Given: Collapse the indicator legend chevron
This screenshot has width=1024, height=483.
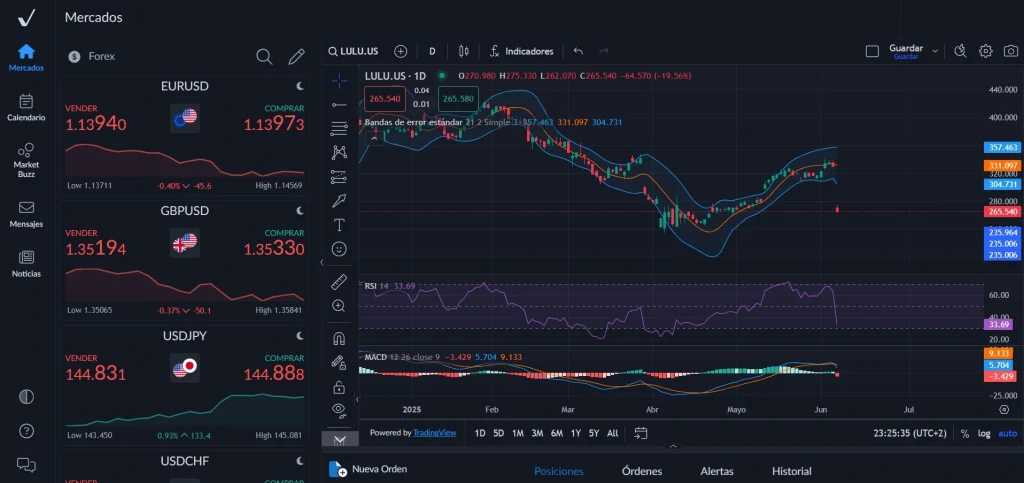Looking at the screenshot, I should point(374,138).
